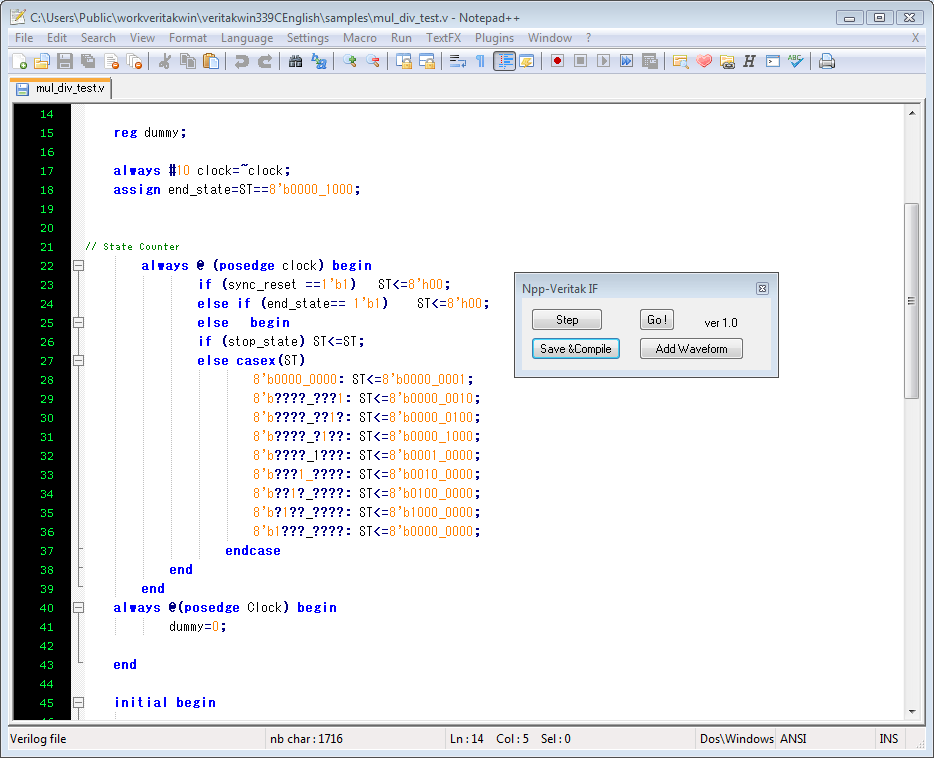Click the Synchronize Vertical Scrolling icon
This screenshot has height=758, width=934.
pyautogui.click(x=404, y=61)
